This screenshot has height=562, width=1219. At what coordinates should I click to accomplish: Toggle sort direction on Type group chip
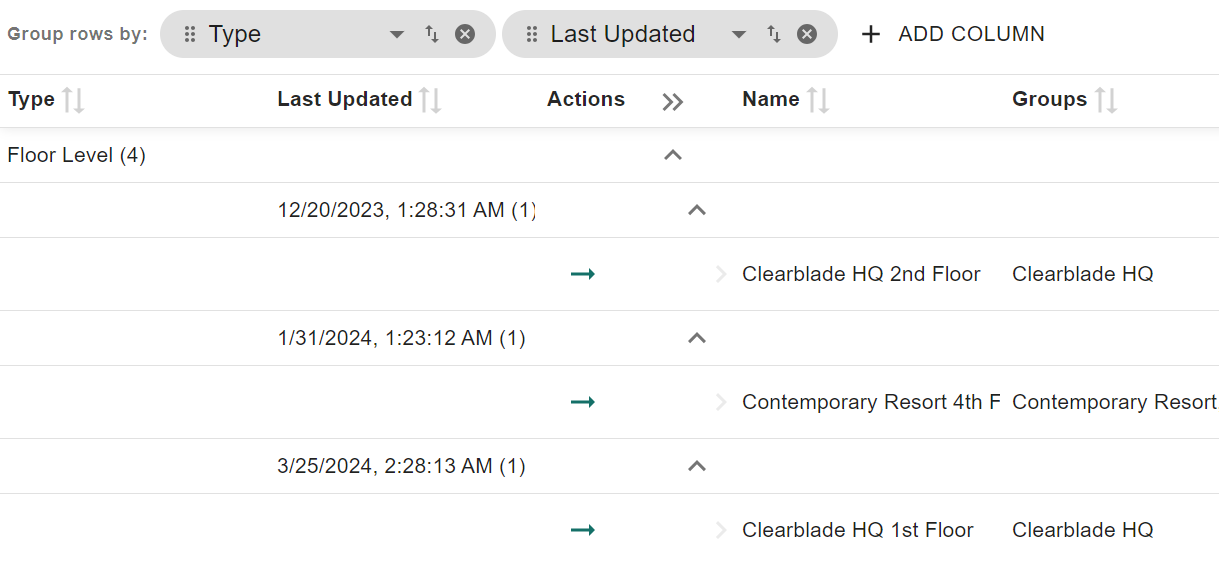432,34
